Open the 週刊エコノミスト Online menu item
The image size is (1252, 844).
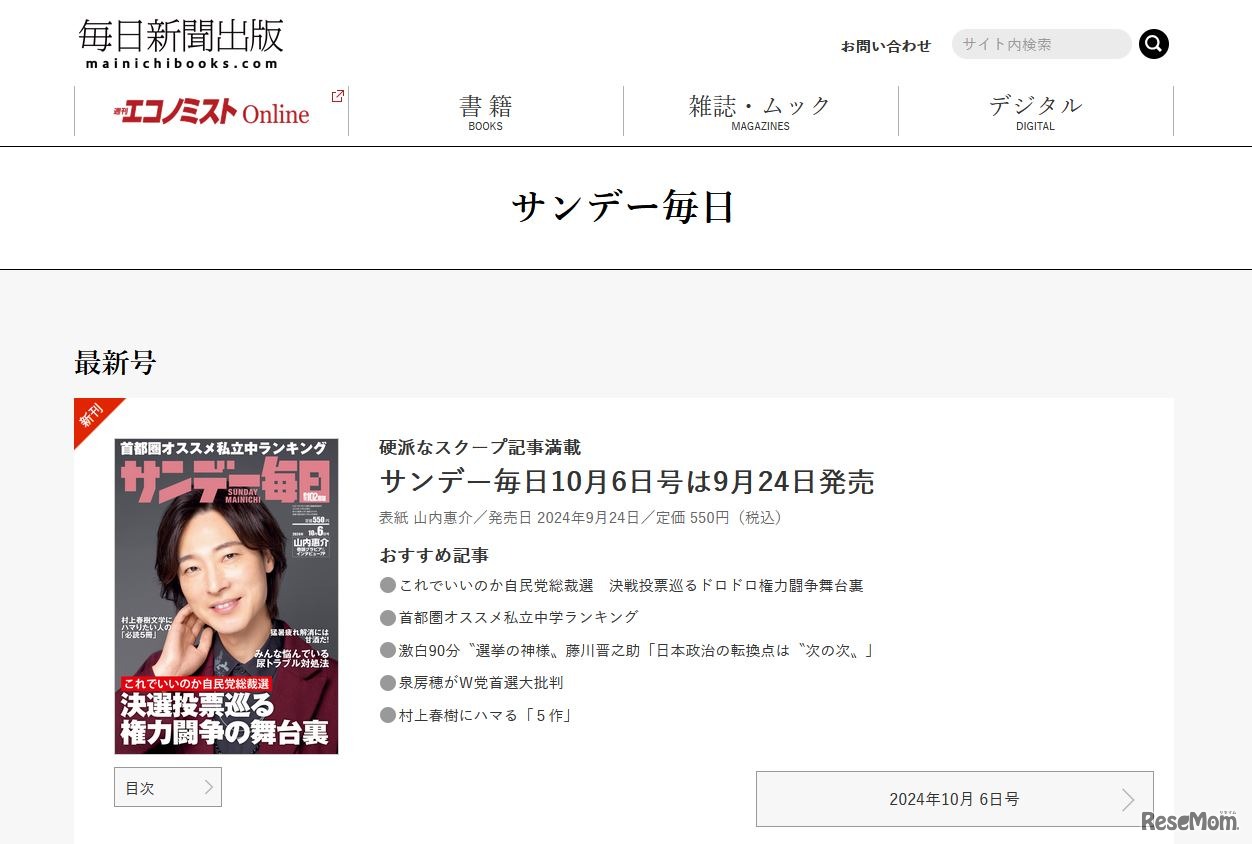[x=211, y=111]
